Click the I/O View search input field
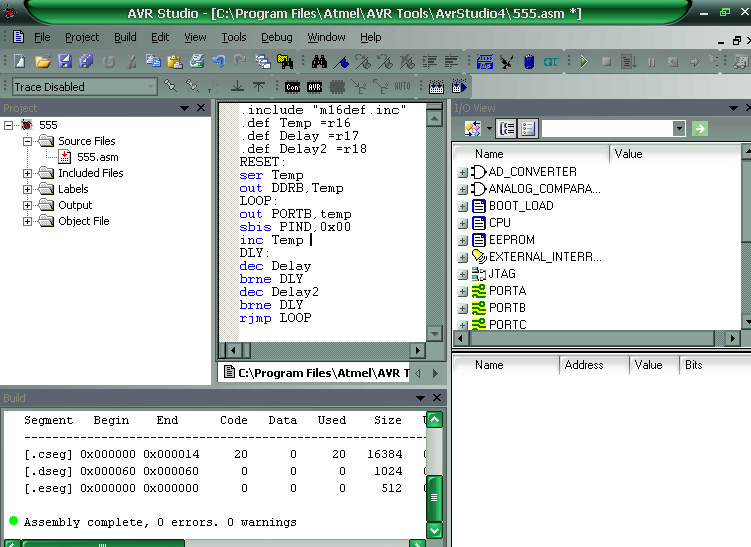Image resolution: width=751 pixels, height=547 pixels. 607,128
